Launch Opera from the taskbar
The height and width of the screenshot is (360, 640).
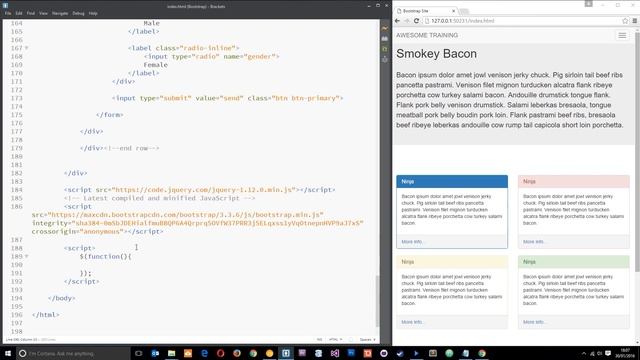click(220, 353)
